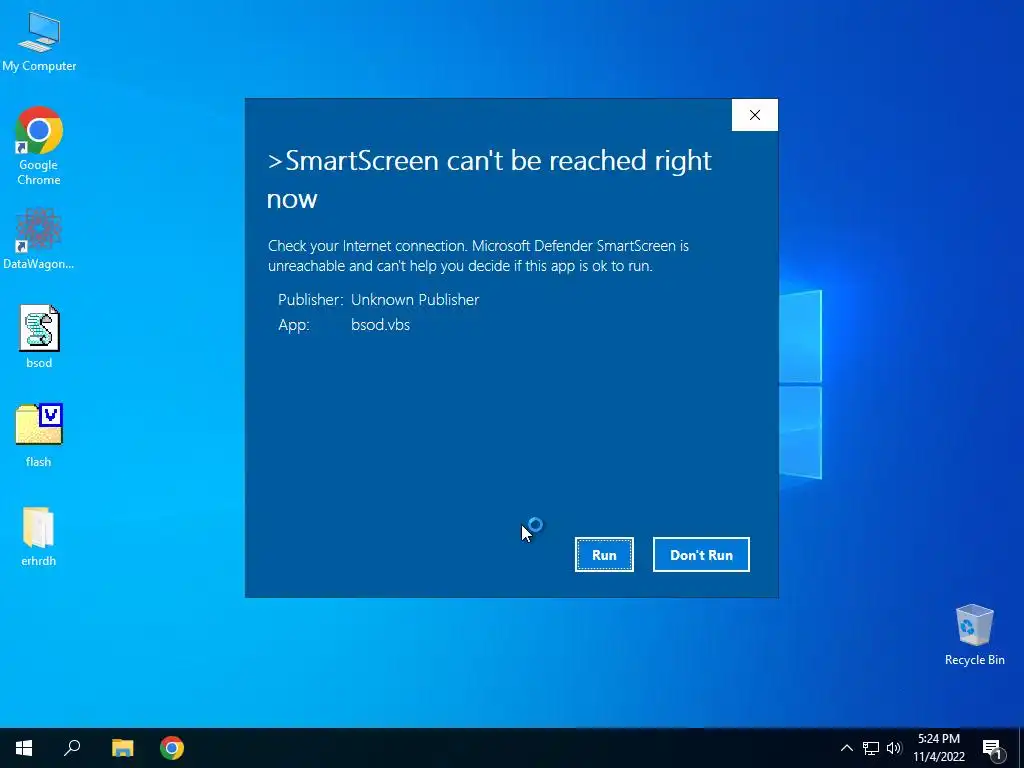The height and width of the screenshot is (768, 1024).
Task: Click Don't Run button
Action: click(701, 554)
